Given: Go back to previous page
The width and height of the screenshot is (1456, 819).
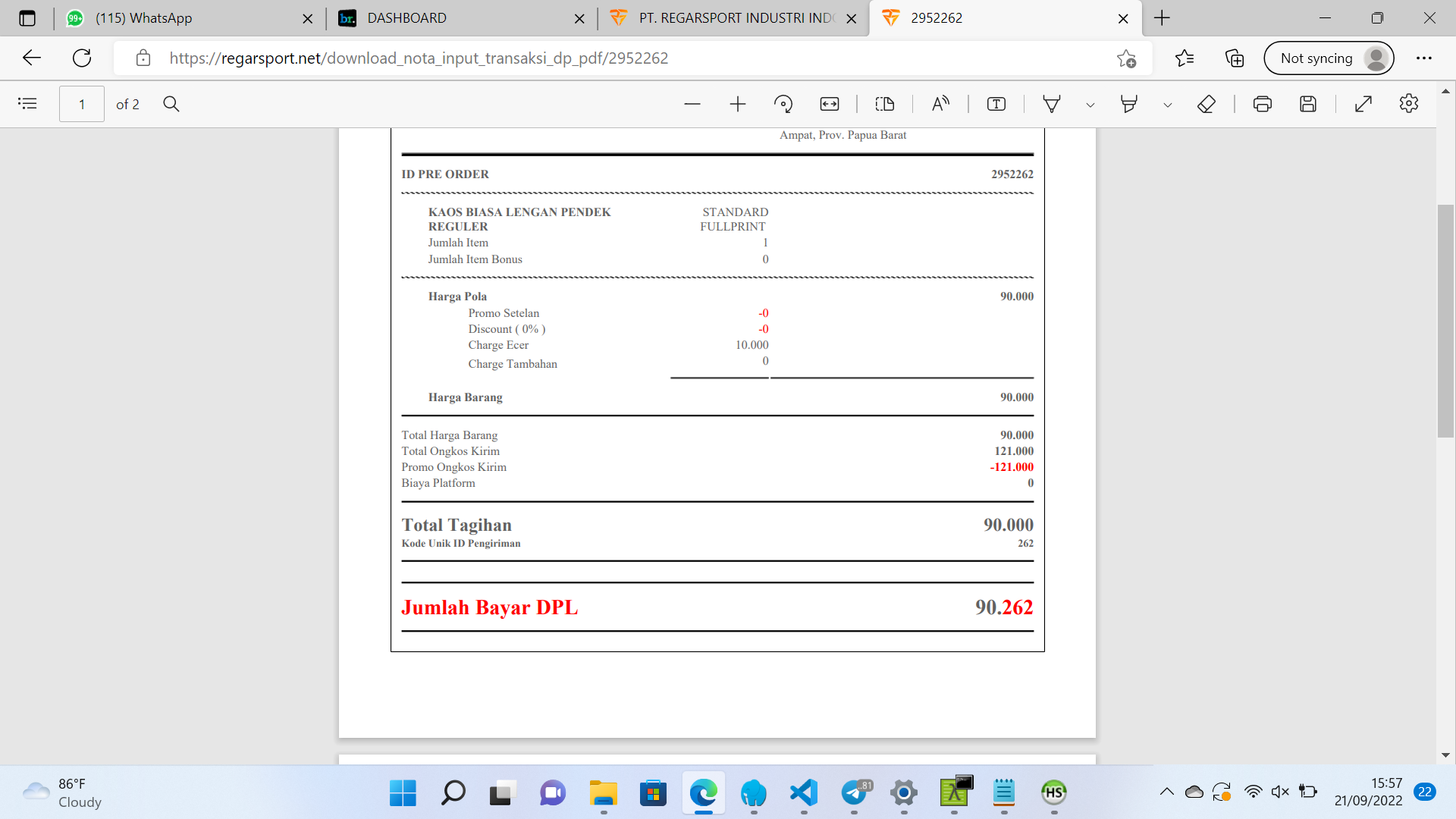Looking at the screenshot, I should pos(32,58).
